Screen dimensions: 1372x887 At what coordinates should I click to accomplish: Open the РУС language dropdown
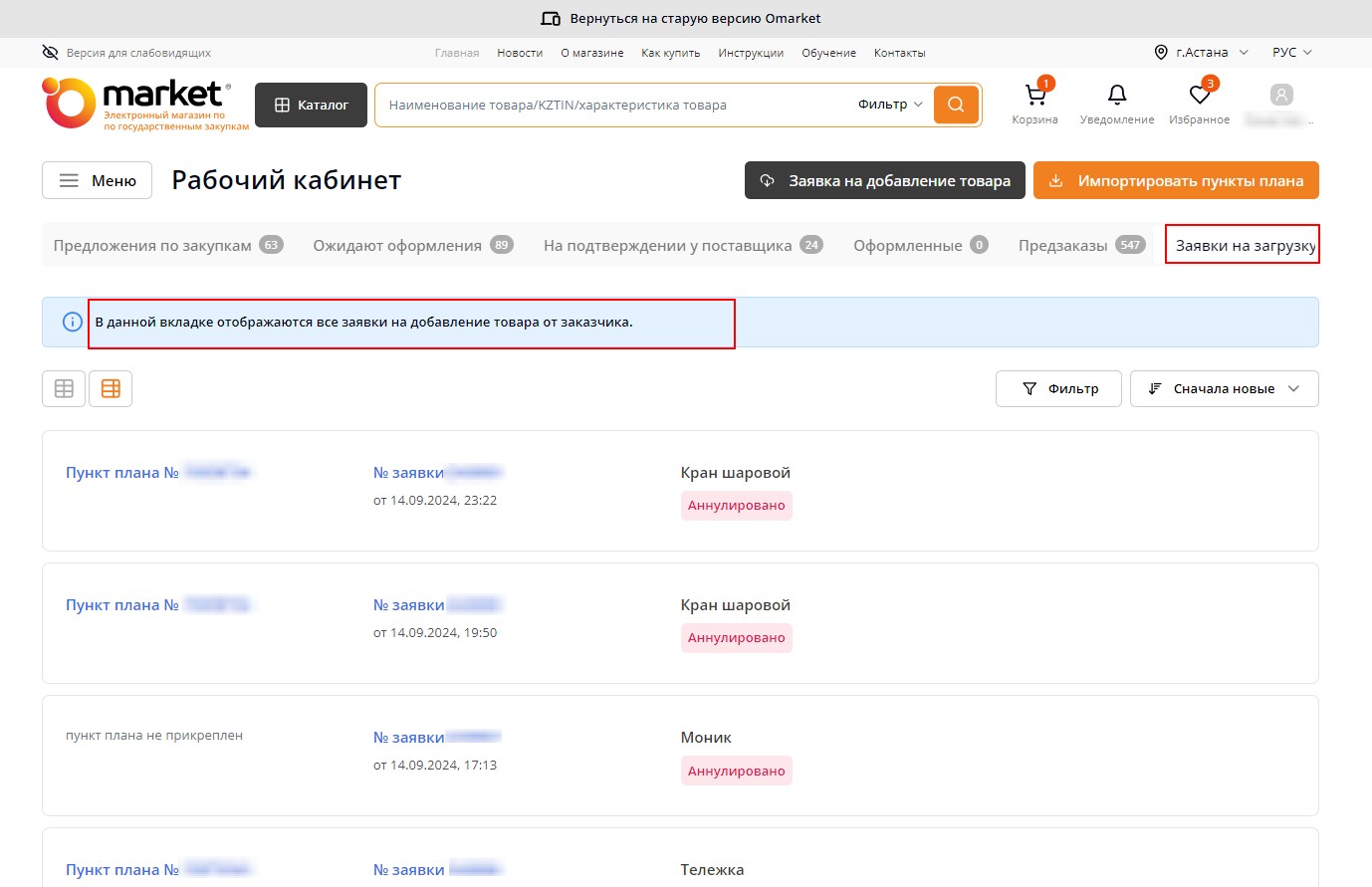point(1291,53)
